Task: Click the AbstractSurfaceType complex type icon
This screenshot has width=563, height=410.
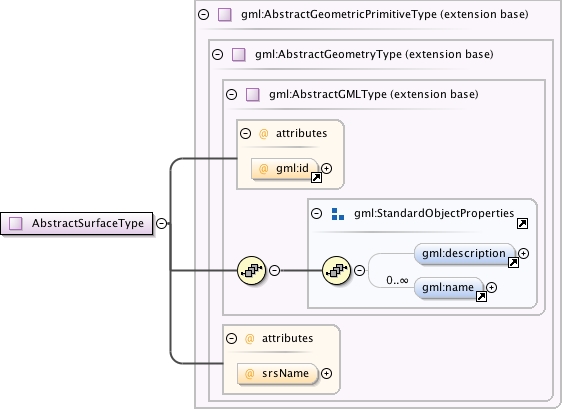Action: click(x=15, y=223)
